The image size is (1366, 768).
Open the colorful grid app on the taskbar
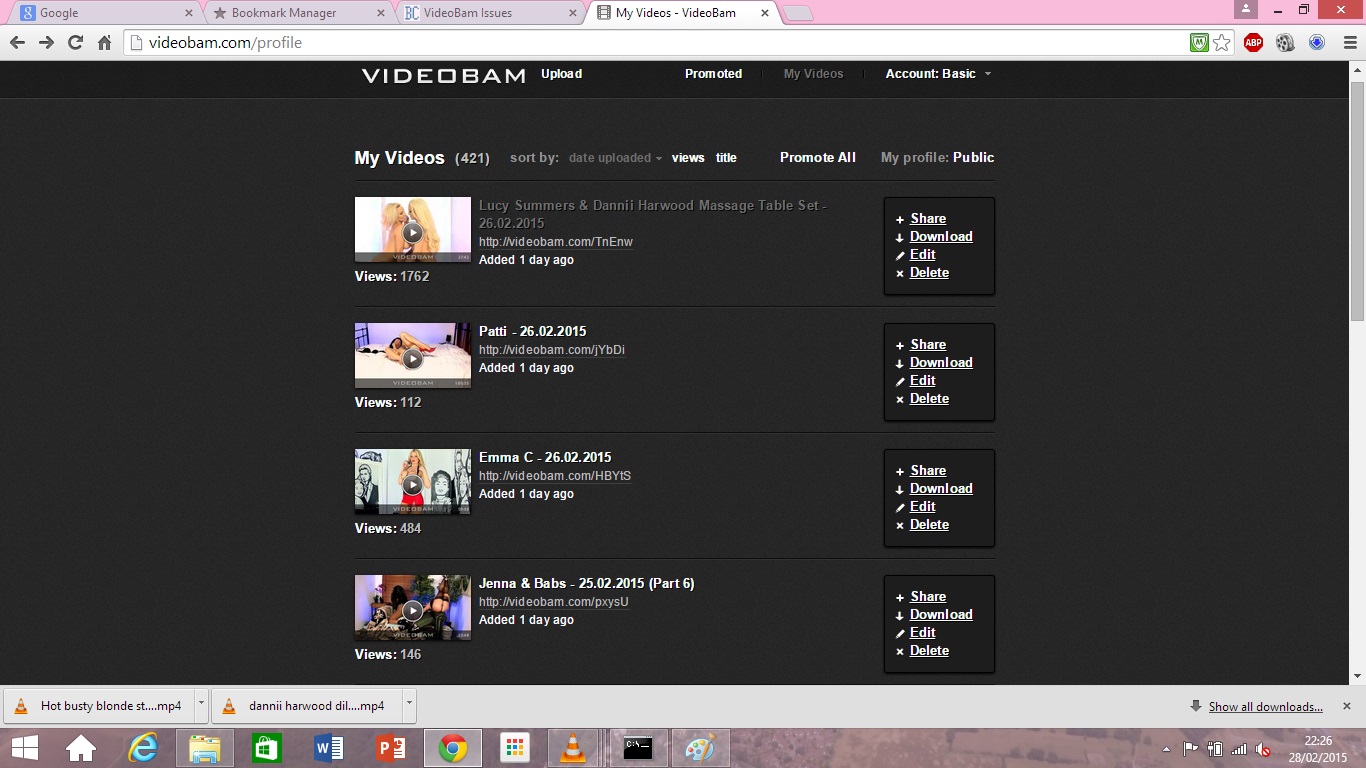pos(515,748)
